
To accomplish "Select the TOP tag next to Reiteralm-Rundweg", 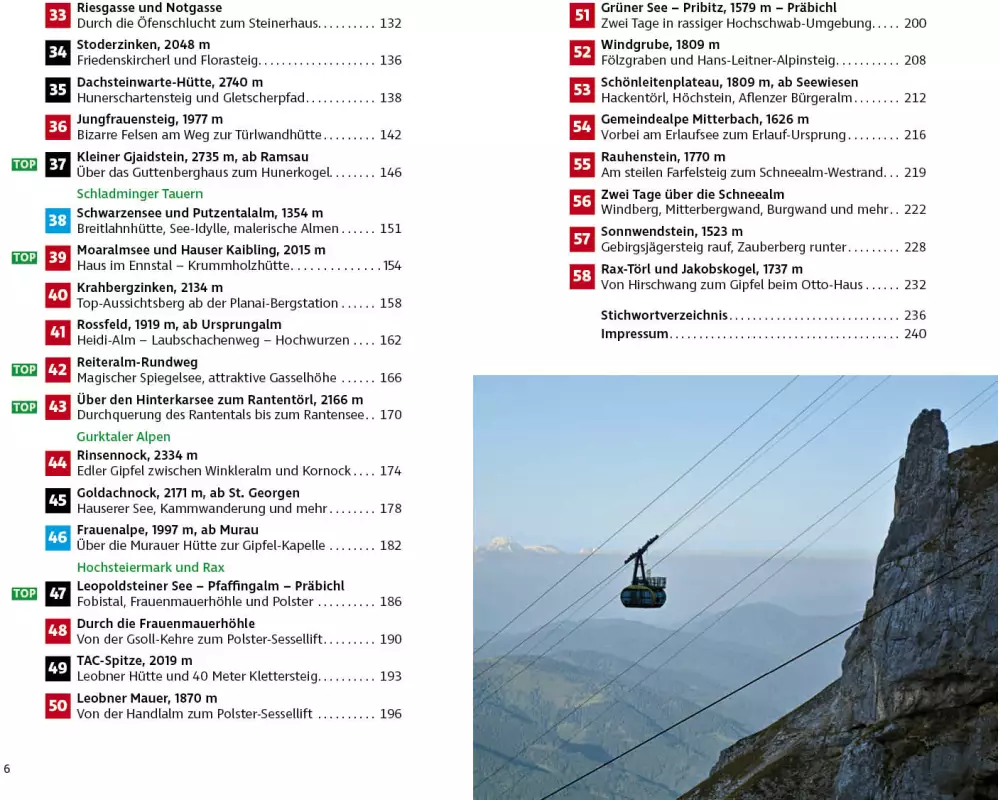I will [24, 370].
